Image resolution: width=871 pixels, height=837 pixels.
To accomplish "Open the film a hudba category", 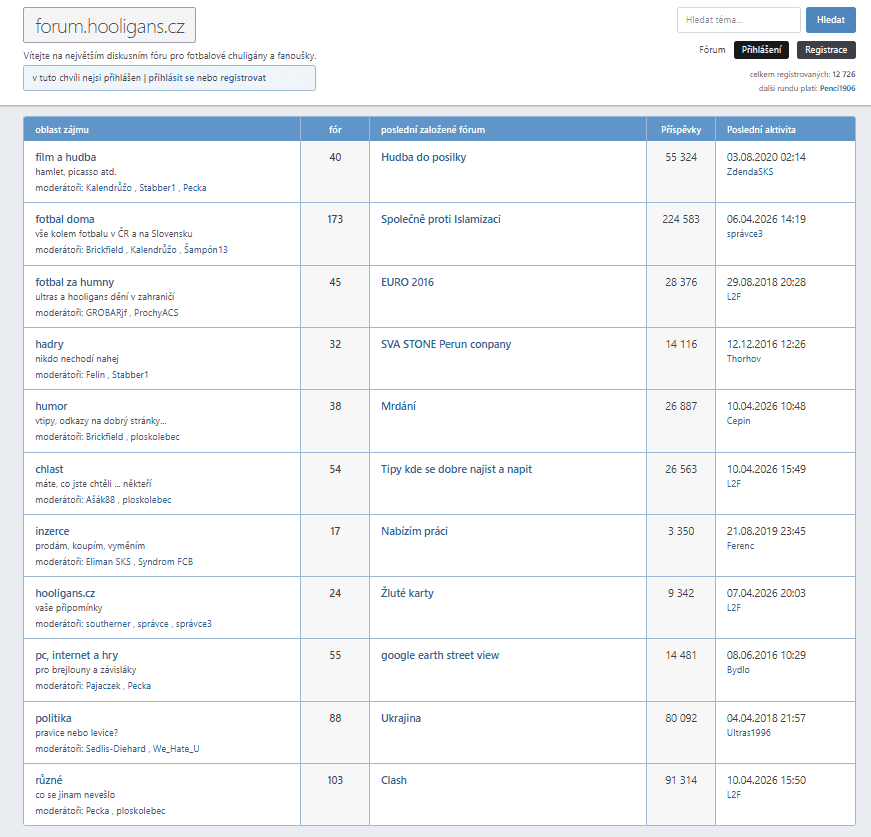I will coord(65,157).
